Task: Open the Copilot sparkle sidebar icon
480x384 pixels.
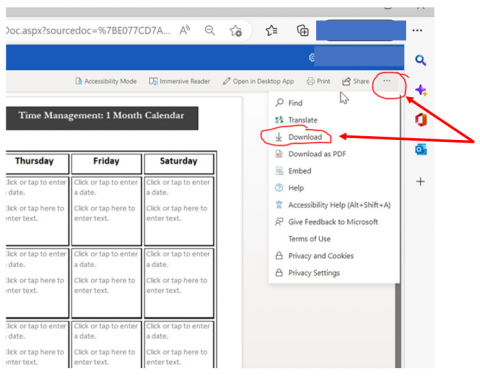Action: [x=421, y=90]
